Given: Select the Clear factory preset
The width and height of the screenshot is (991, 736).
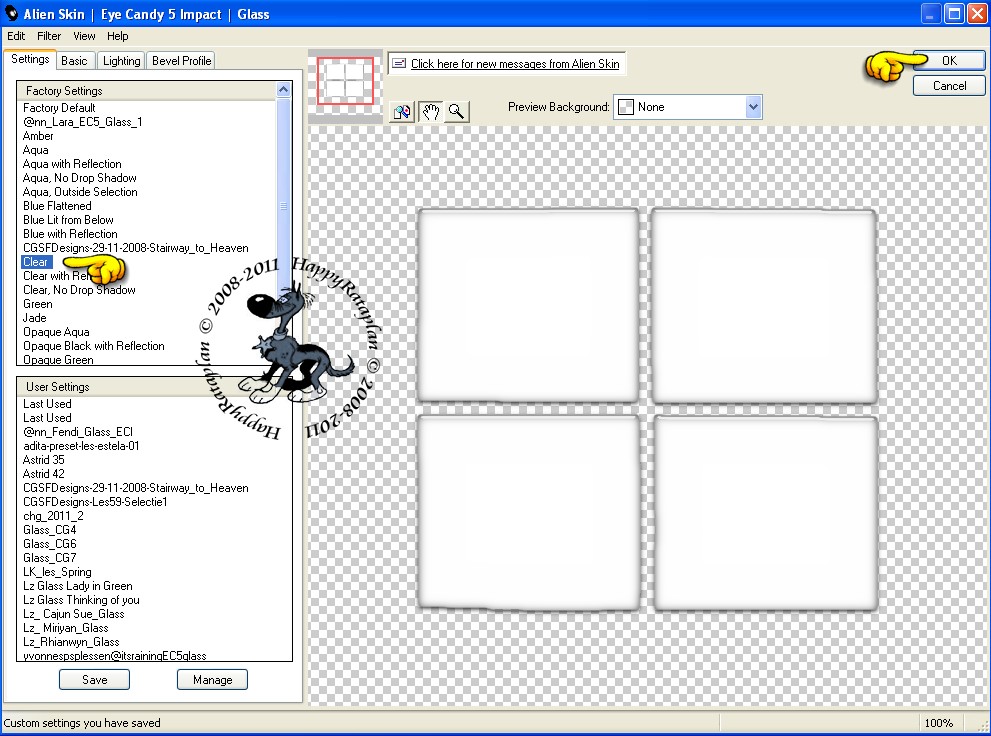Looking at the screenshot, I should click(35, 262).
